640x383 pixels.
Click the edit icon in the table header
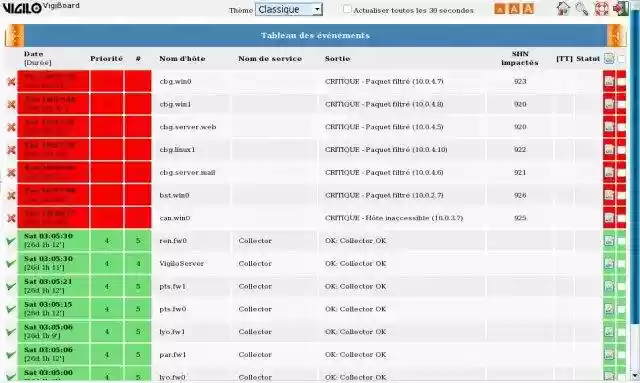(x=609, y=59)
